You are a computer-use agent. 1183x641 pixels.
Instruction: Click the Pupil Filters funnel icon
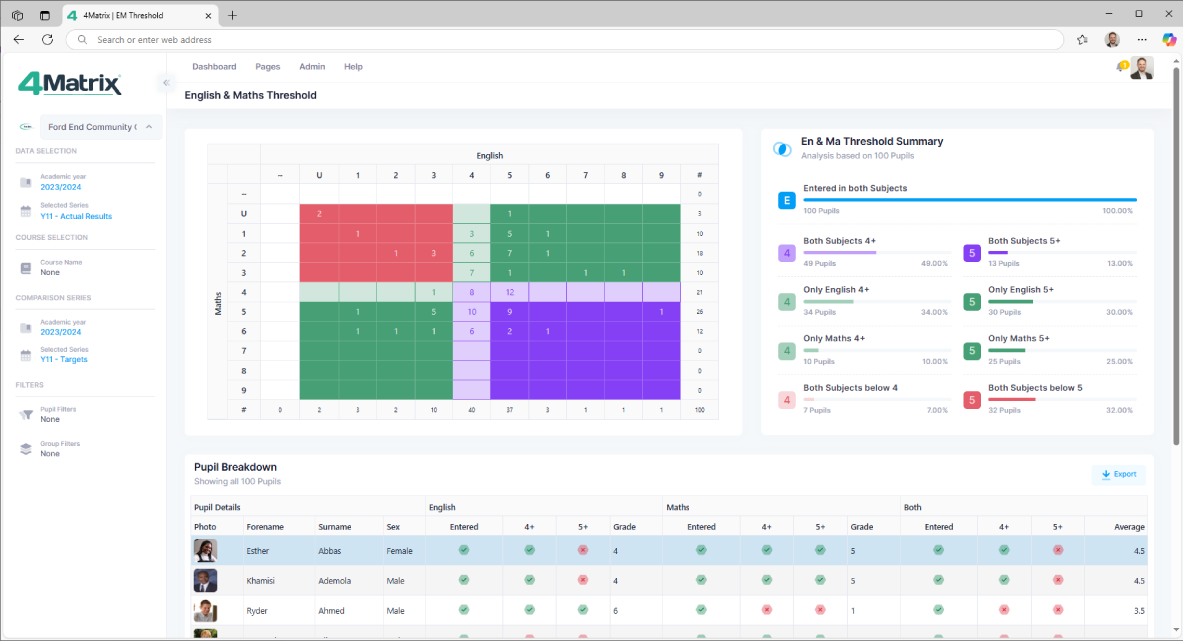point(27,415)
